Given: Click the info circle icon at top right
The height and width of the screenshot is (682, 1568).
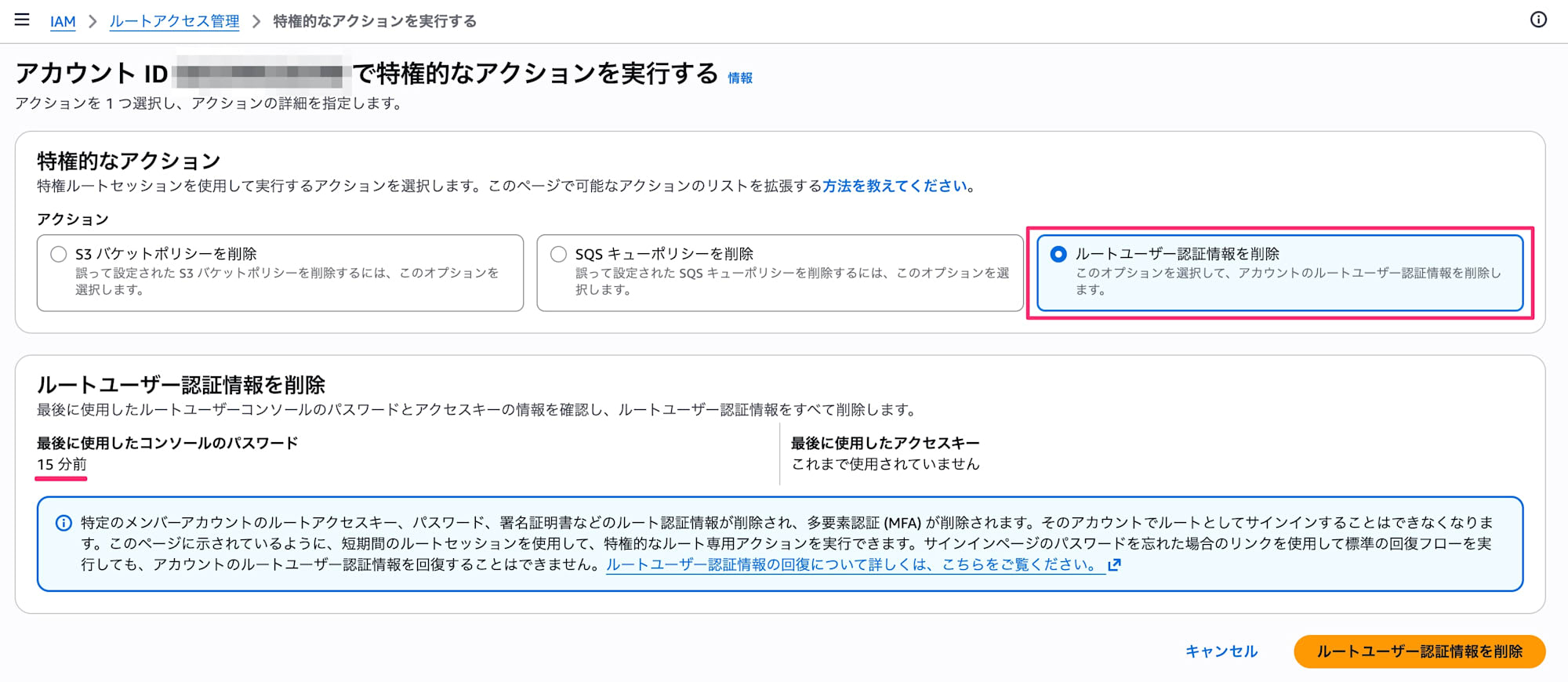Looking at the screenshot, I should (1538, 20).
